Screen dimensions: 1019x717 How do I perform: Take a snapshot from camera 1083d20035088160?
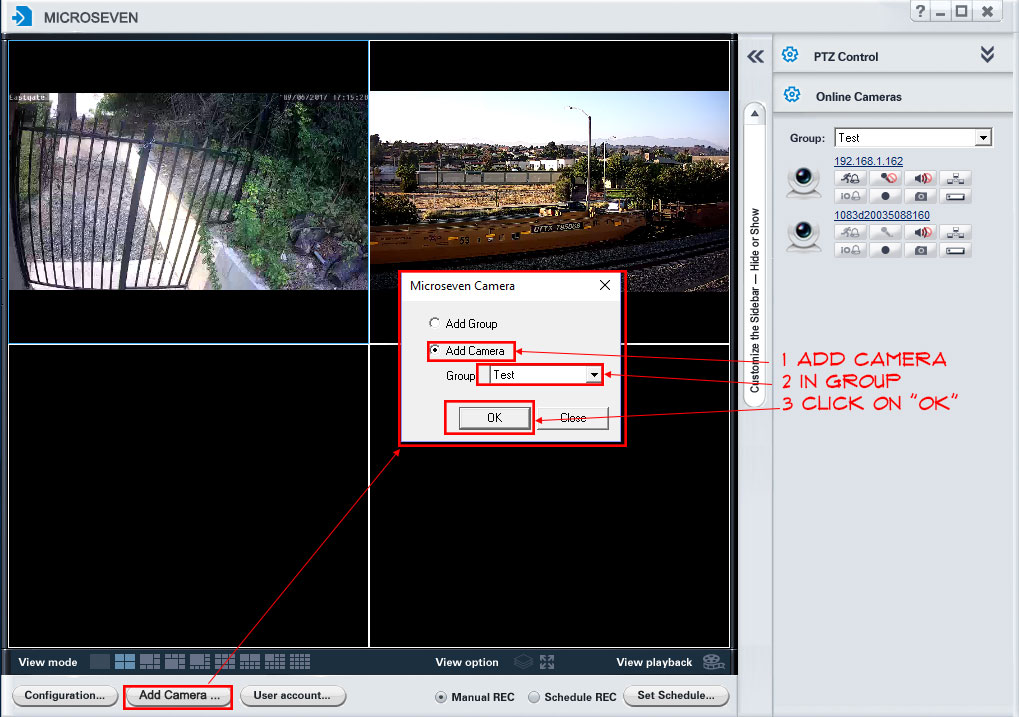(920, 250)
